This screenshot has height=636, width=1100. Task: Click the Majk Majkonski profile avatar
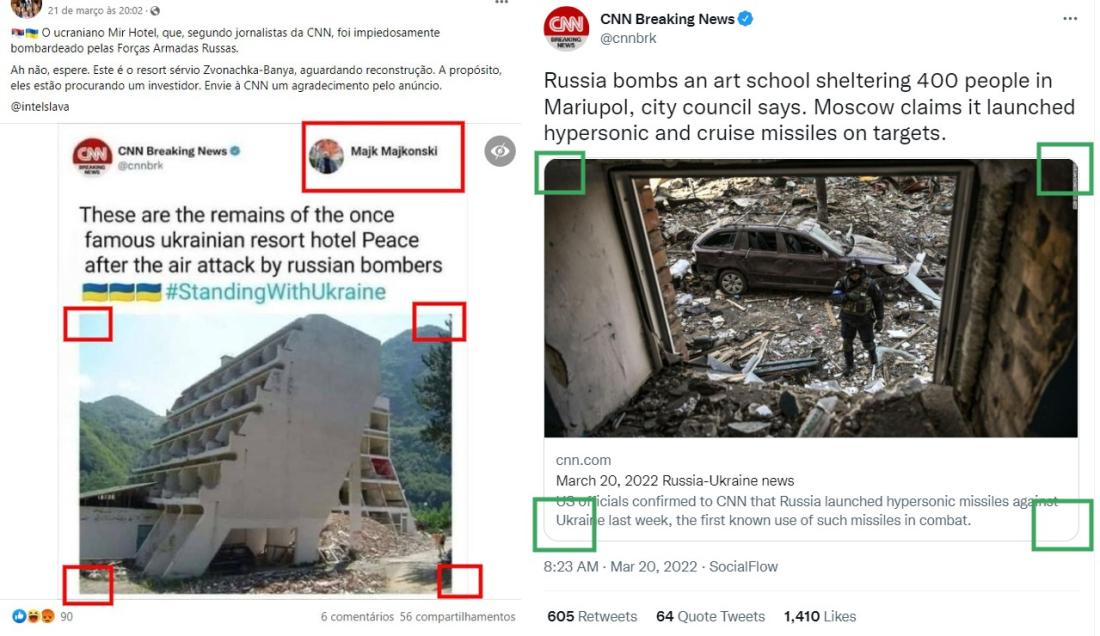click(326, 156)
